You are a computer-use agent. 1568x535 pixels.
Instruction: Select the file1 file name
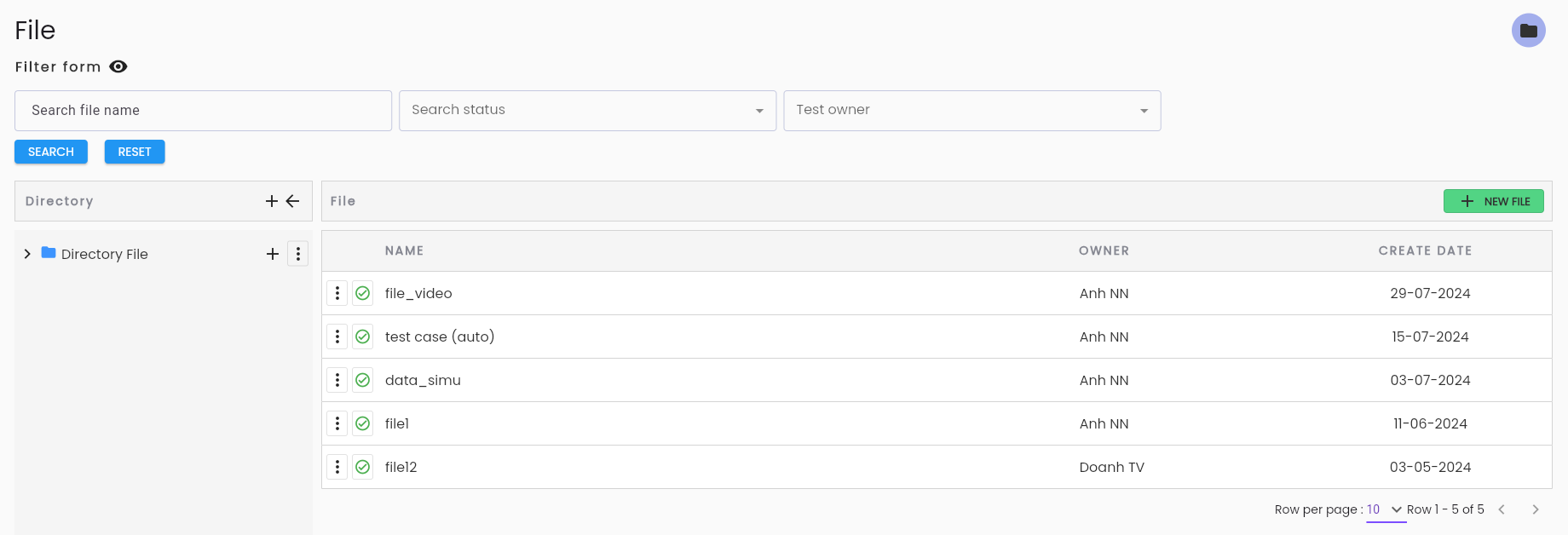[397, 423]
